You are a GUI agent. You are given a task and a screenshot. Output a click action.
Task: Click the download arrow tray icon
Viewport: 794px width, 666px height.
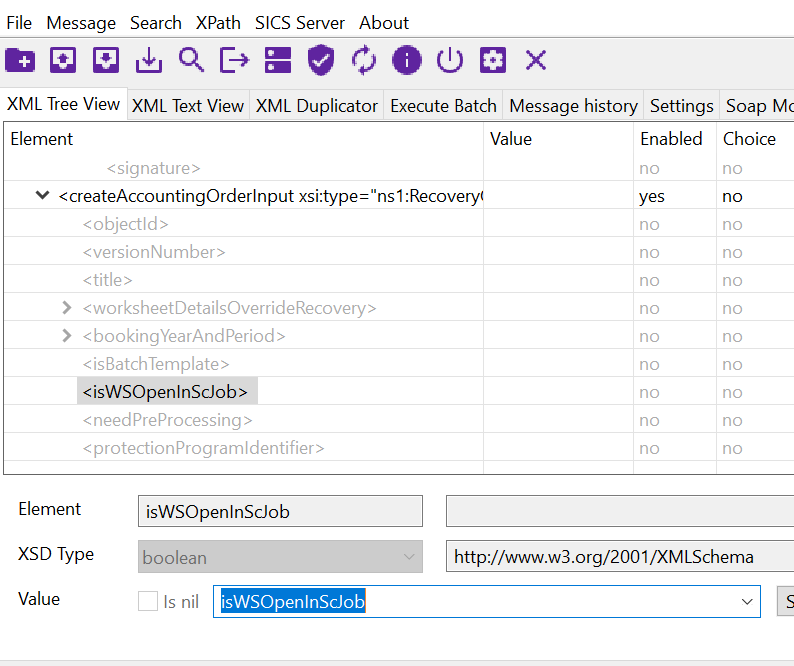pyautogui.click(x=148, y=60)
